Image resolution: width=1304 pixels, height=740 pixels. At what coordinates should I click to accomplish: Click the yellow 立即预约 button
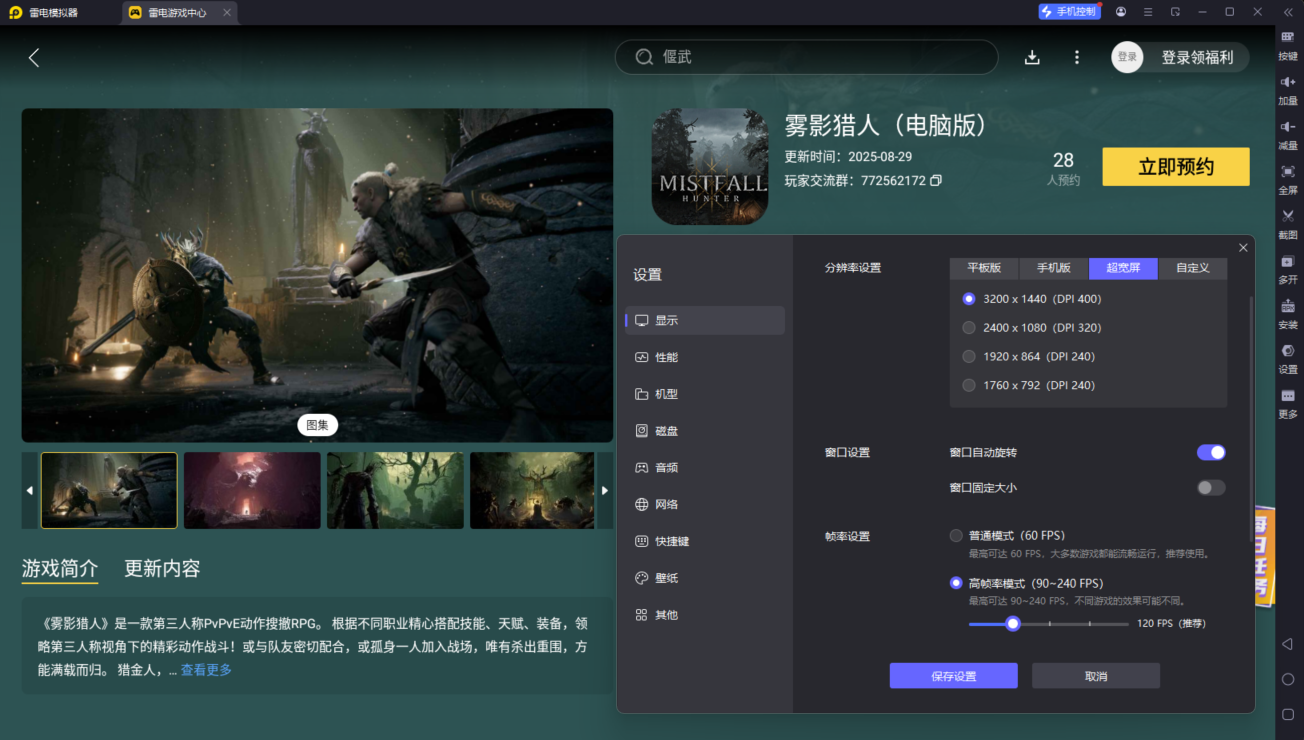coord(1176,167)
